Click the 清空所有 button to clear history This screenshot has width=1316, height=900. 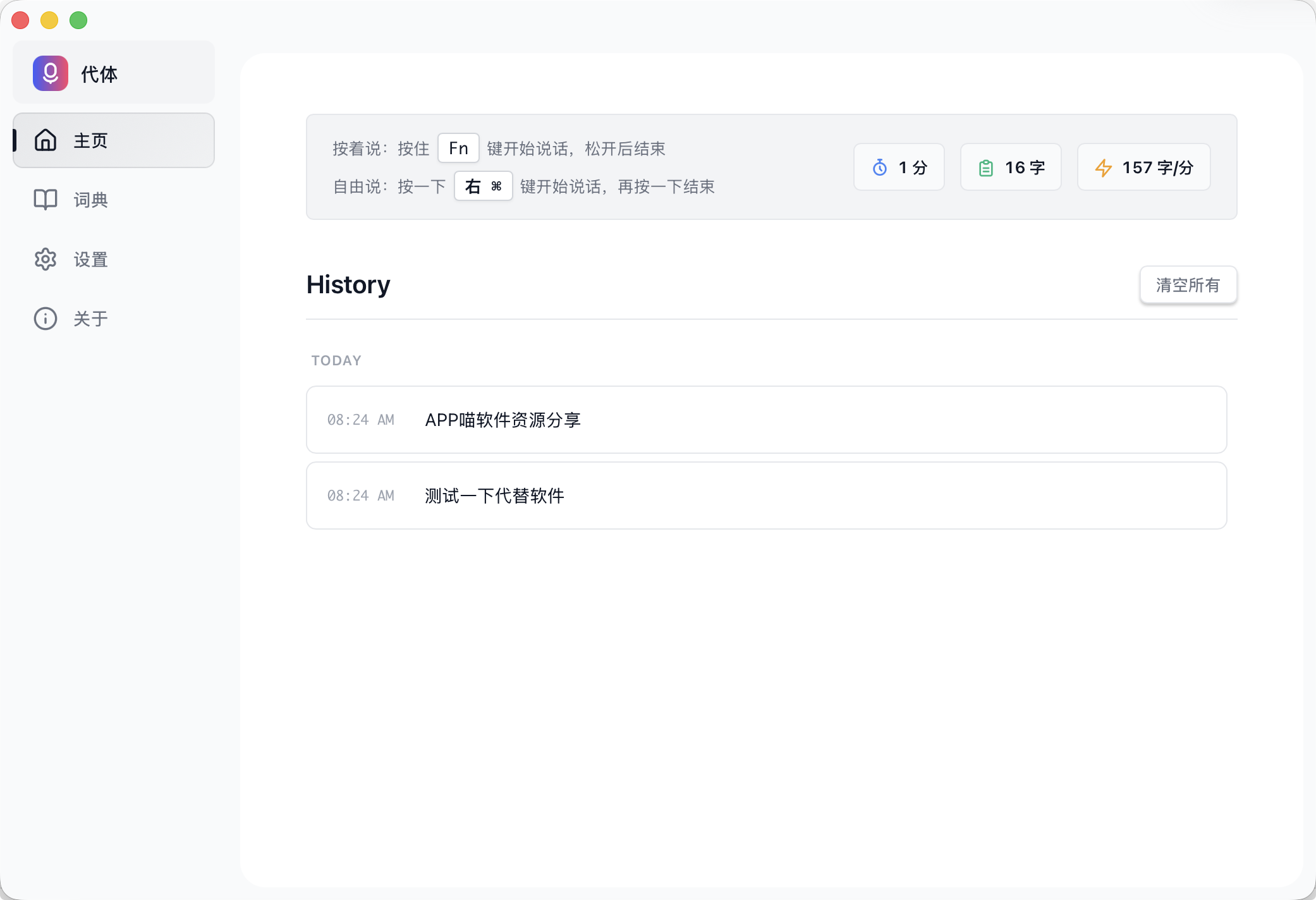pyautogui.click(x=1188, y=284)
